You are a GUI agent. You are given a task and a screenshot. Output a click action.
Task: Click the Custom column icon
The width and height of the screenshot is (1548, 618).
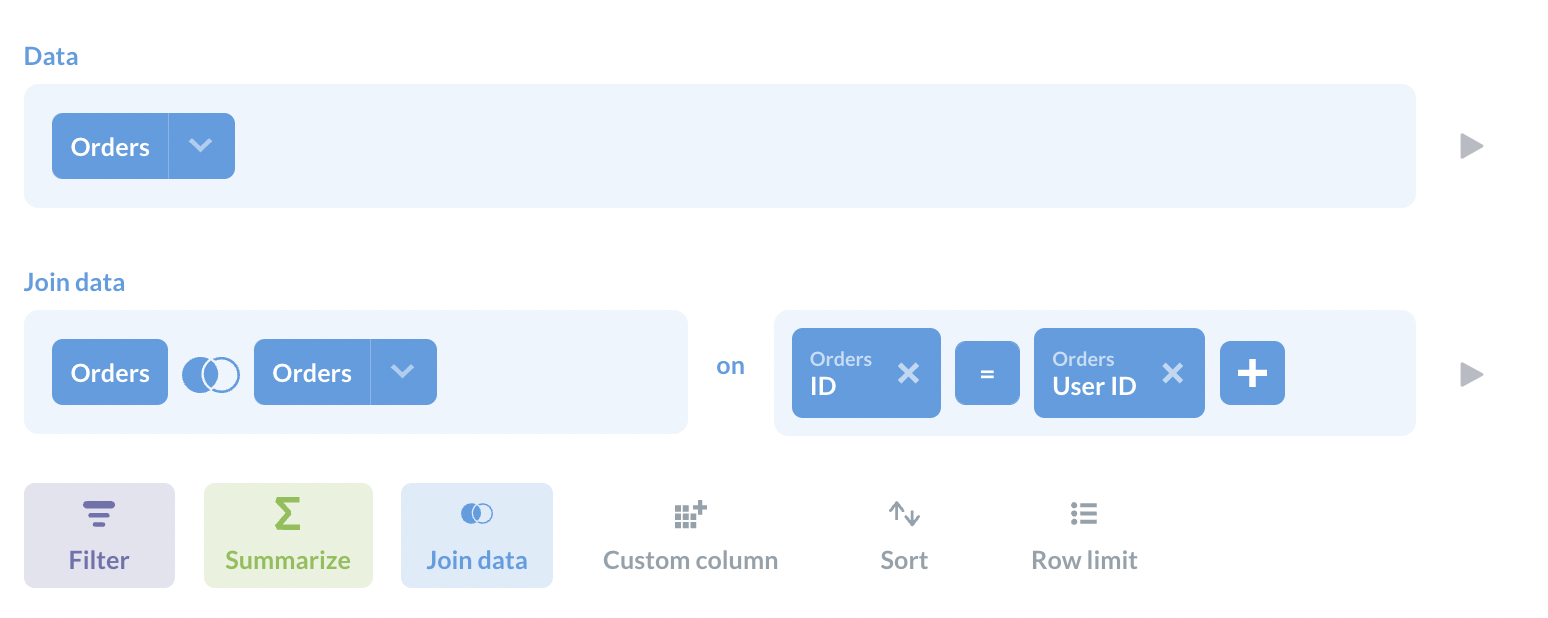[x=690, y=512]
